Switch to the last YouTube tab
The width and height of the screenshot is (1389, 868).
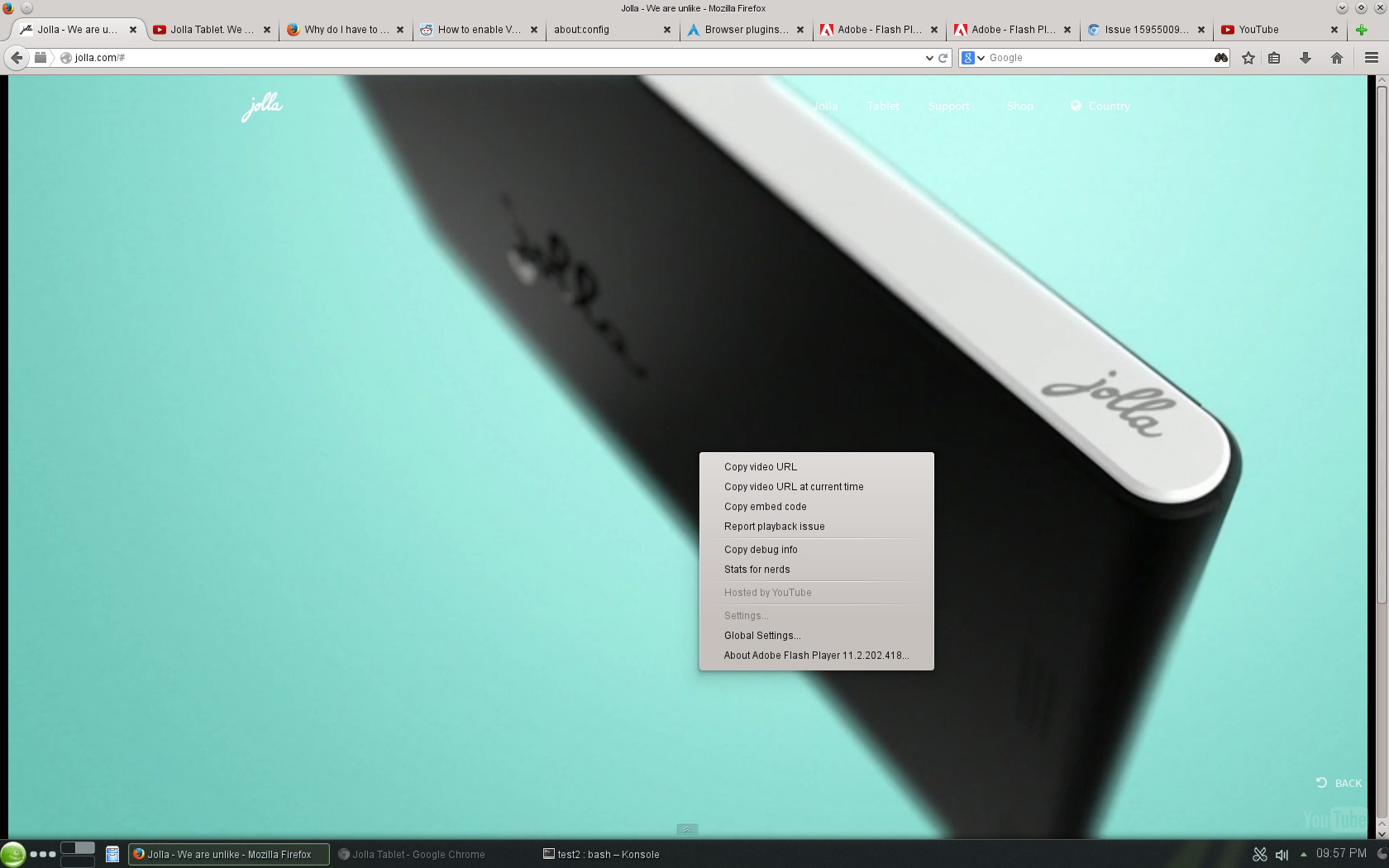[1281, 30]
